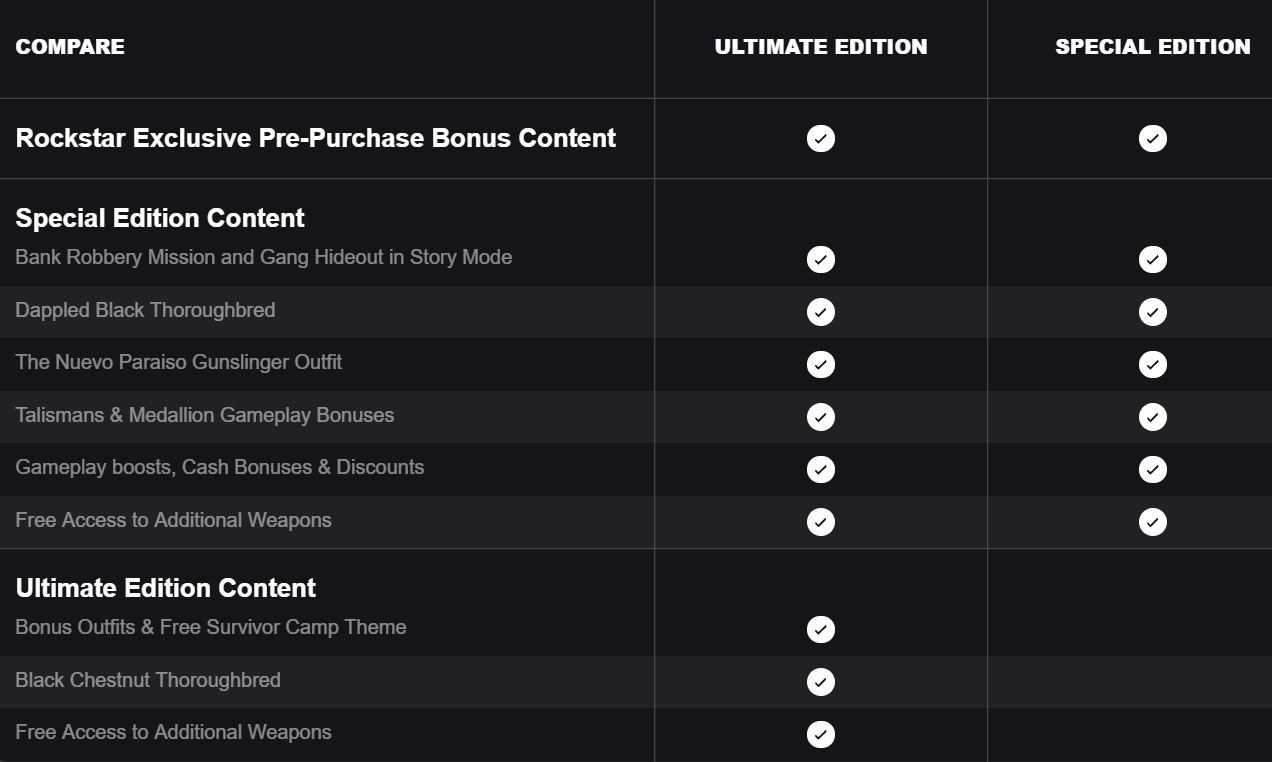Click Ultimate checkmark for Bonus Outfits & Survivor Camp
1272x762 pixels.
[820, 629]
